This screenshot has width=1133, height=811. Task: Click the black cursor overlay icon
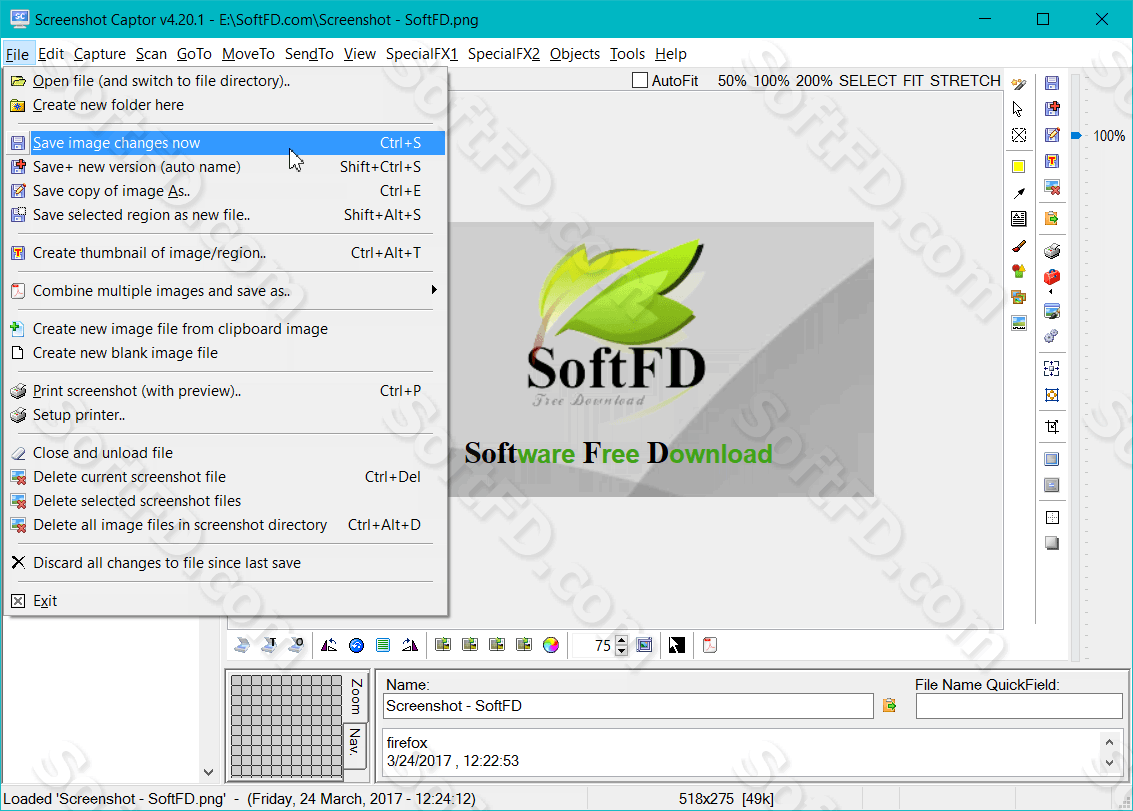[x=676, y=645]
